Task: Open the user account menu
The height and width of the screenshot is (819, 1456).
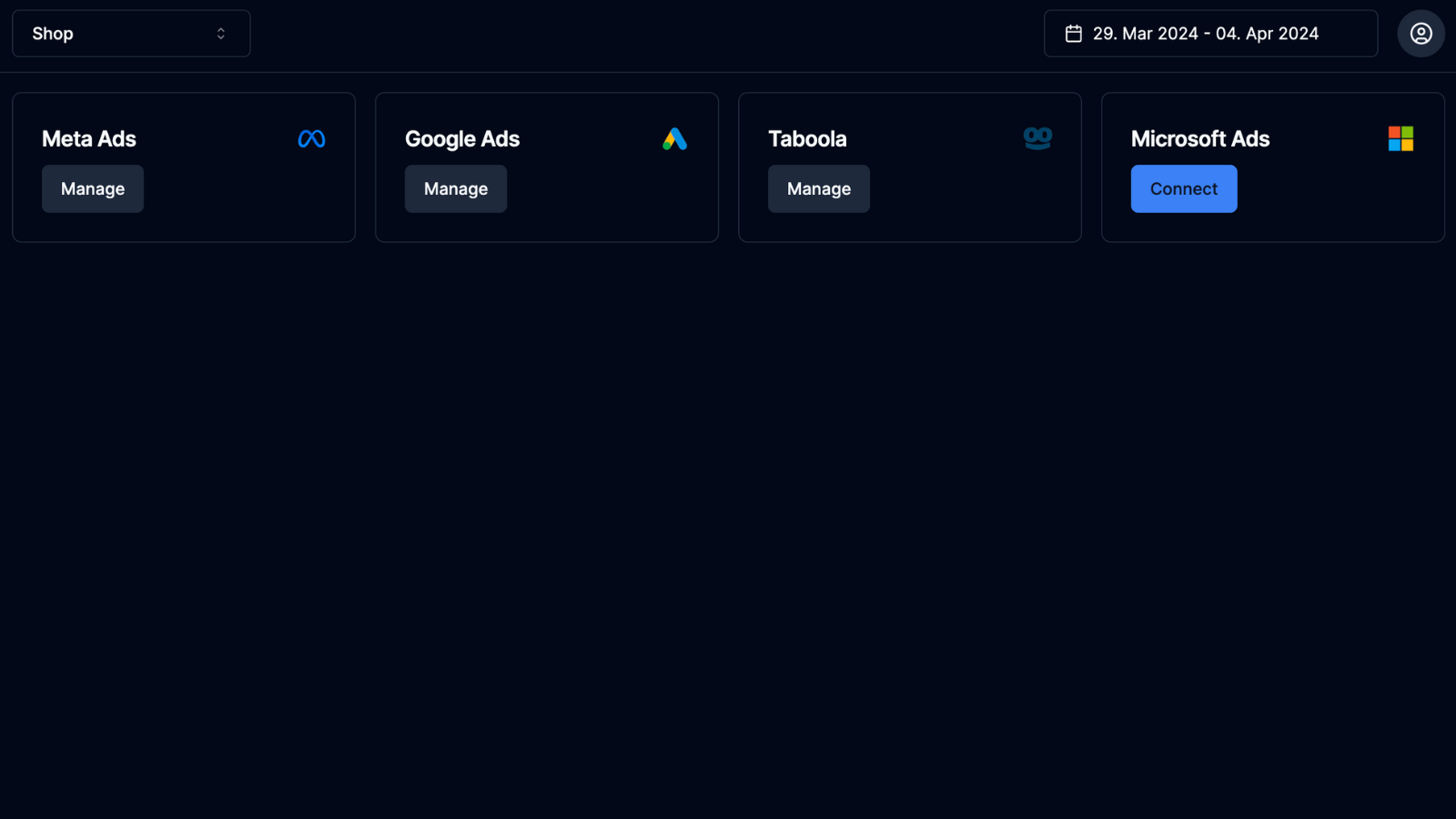Action: click(1421, 34)
